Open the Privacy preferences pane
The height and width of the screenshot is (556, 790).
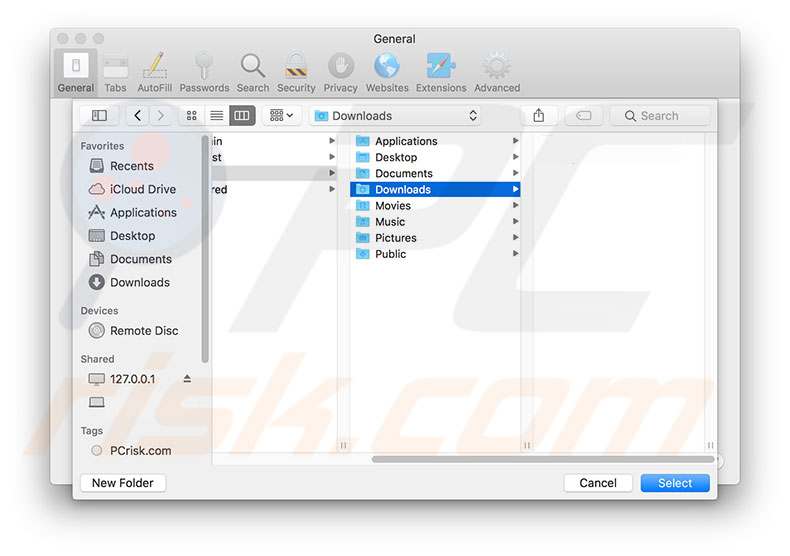341,73
